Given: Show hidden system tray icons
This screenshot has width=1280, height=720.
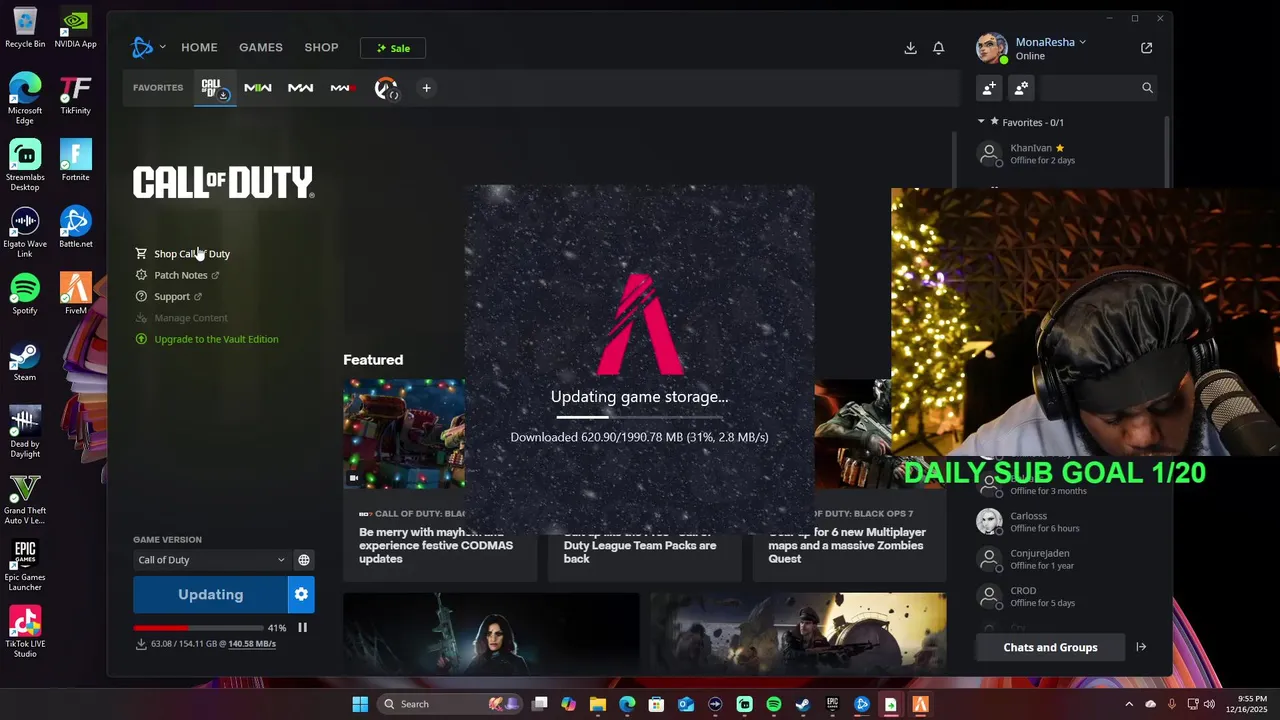Looking at the screenshot, I should coord(1129,704).
